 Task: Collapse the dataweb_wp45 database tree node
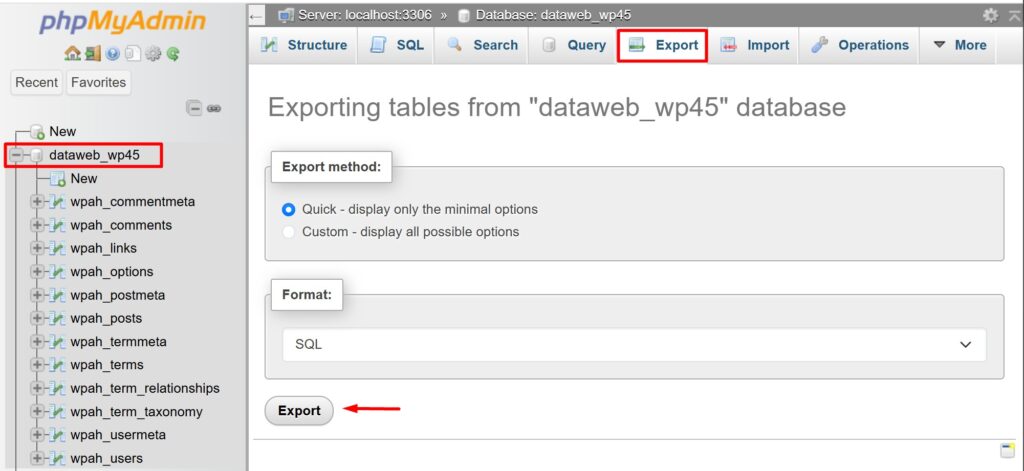coord(16,155)
